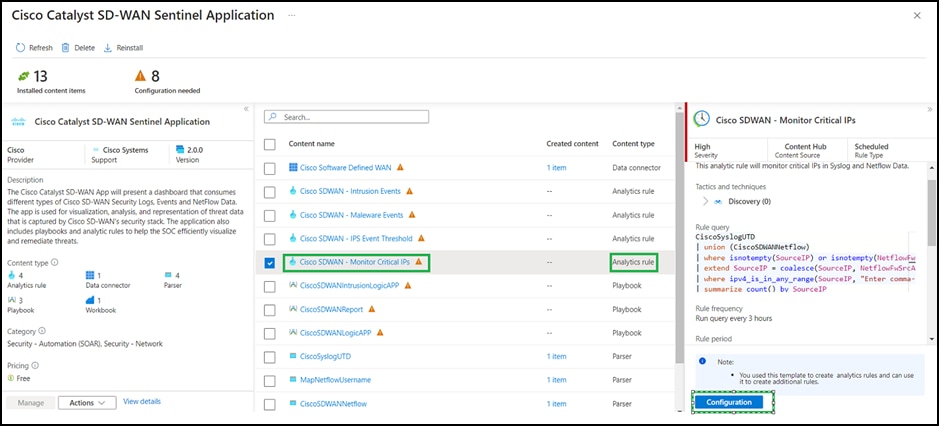Click inside the content Search field

[x=347, y=117]
